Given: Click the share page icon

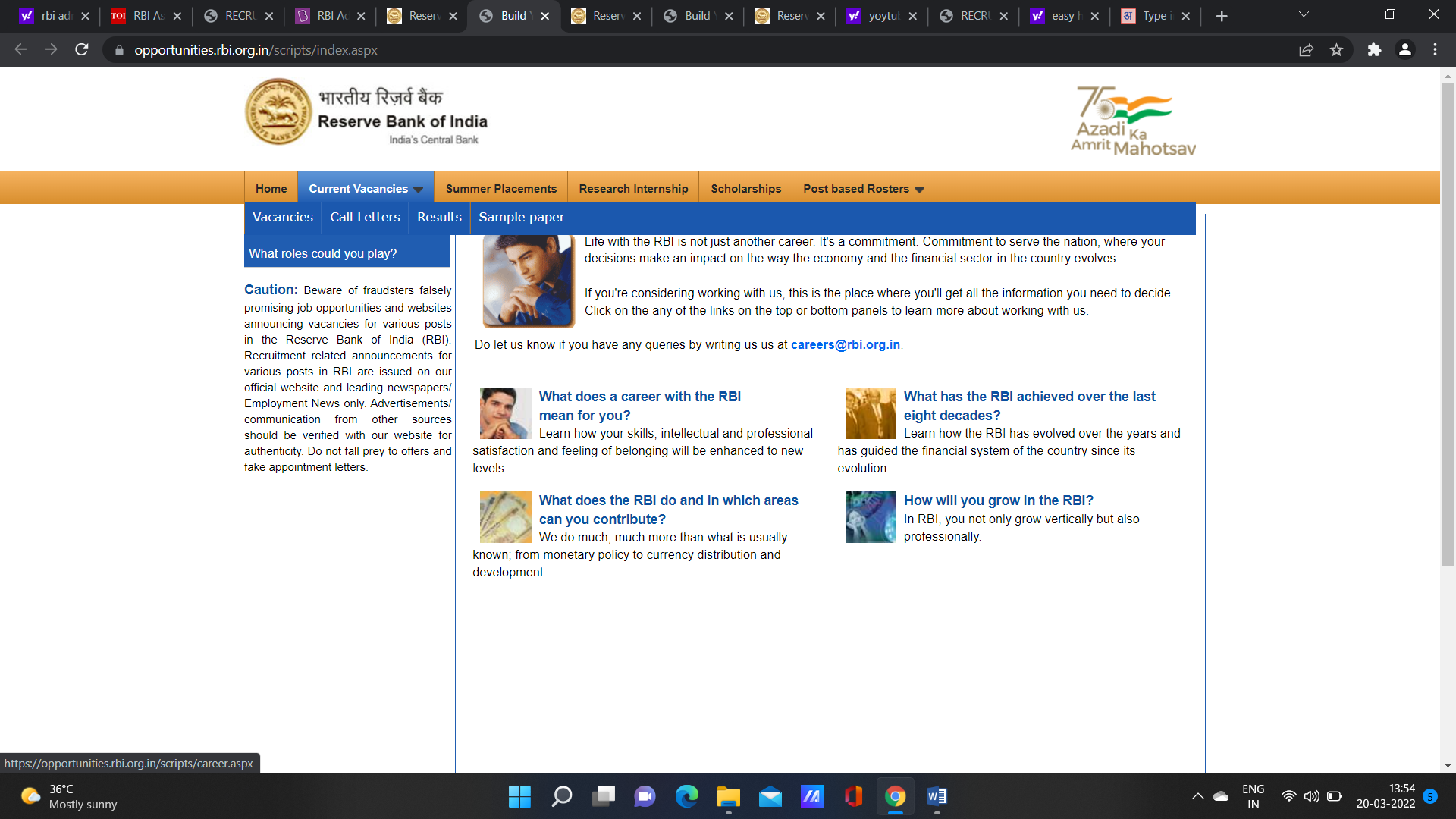Looking at the screenshot, I should pos(1306,50).
